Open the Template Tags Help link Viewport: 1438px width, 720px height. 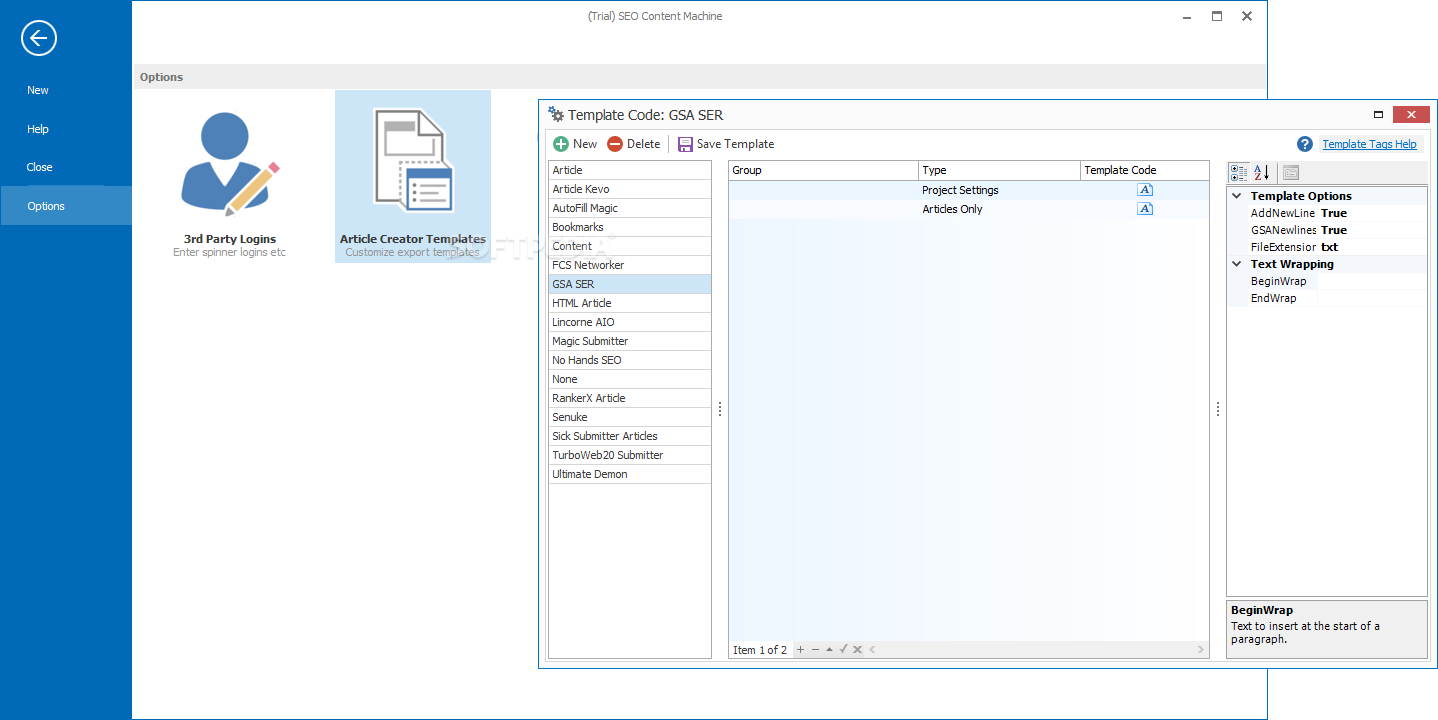[1369, 144]
